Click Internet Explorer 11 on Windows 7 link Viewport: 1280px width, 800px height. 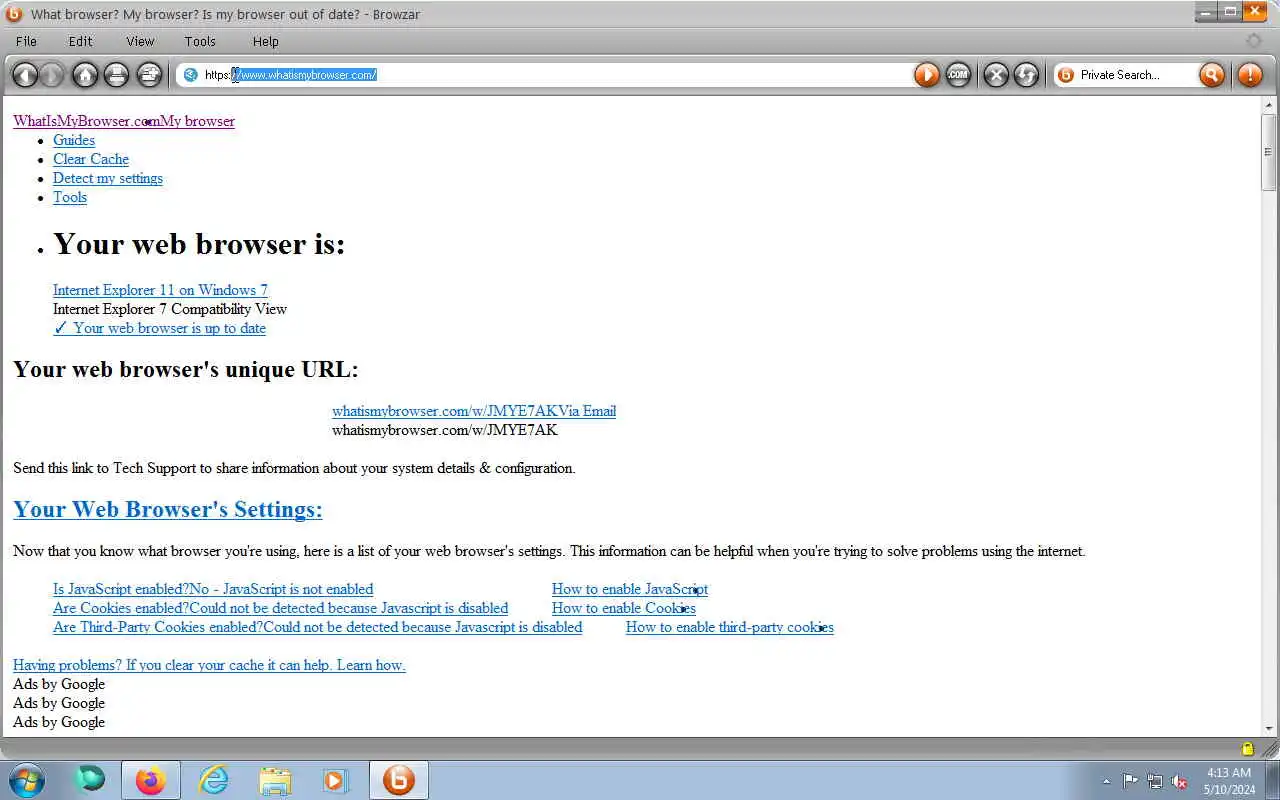pyautogui.click(x=160, y=290)
